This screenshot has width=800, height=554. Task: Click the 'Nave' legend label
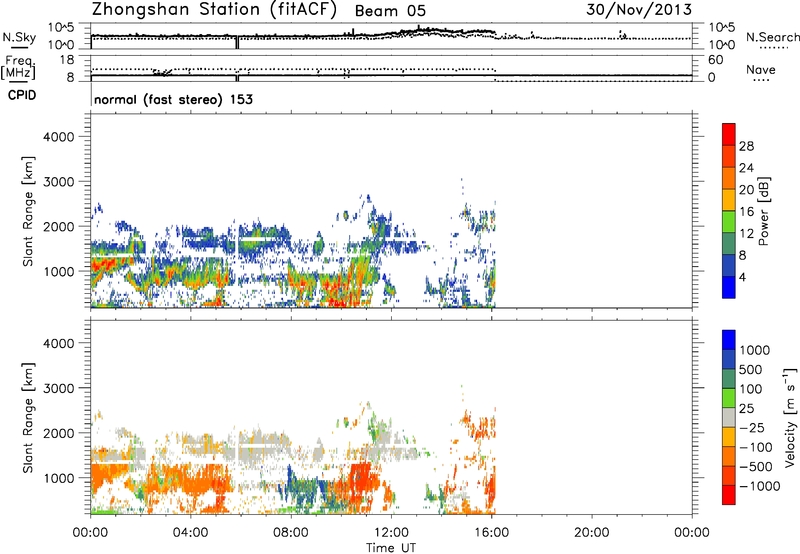coord(761,70)
